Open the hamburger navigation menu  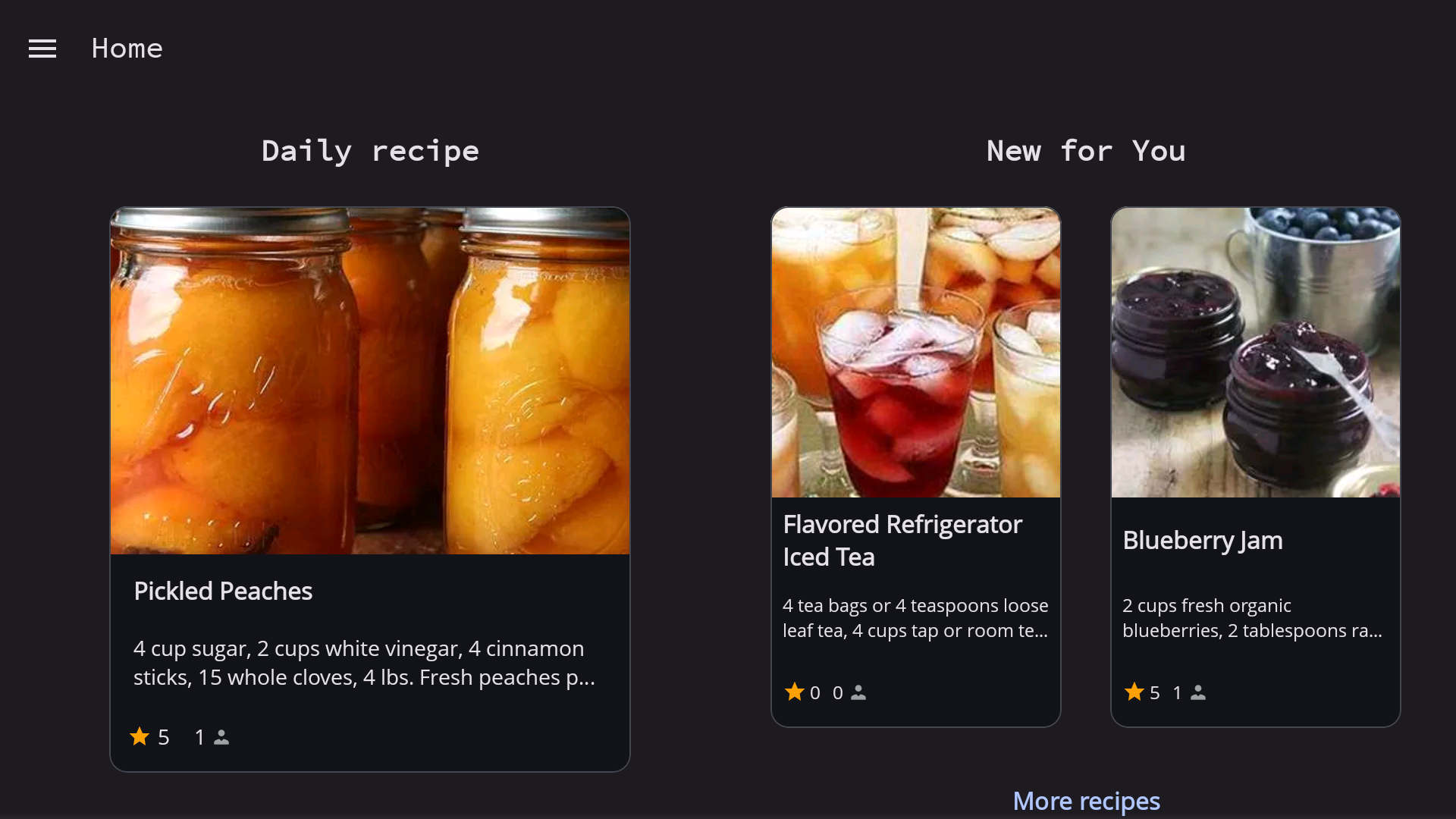42,49
